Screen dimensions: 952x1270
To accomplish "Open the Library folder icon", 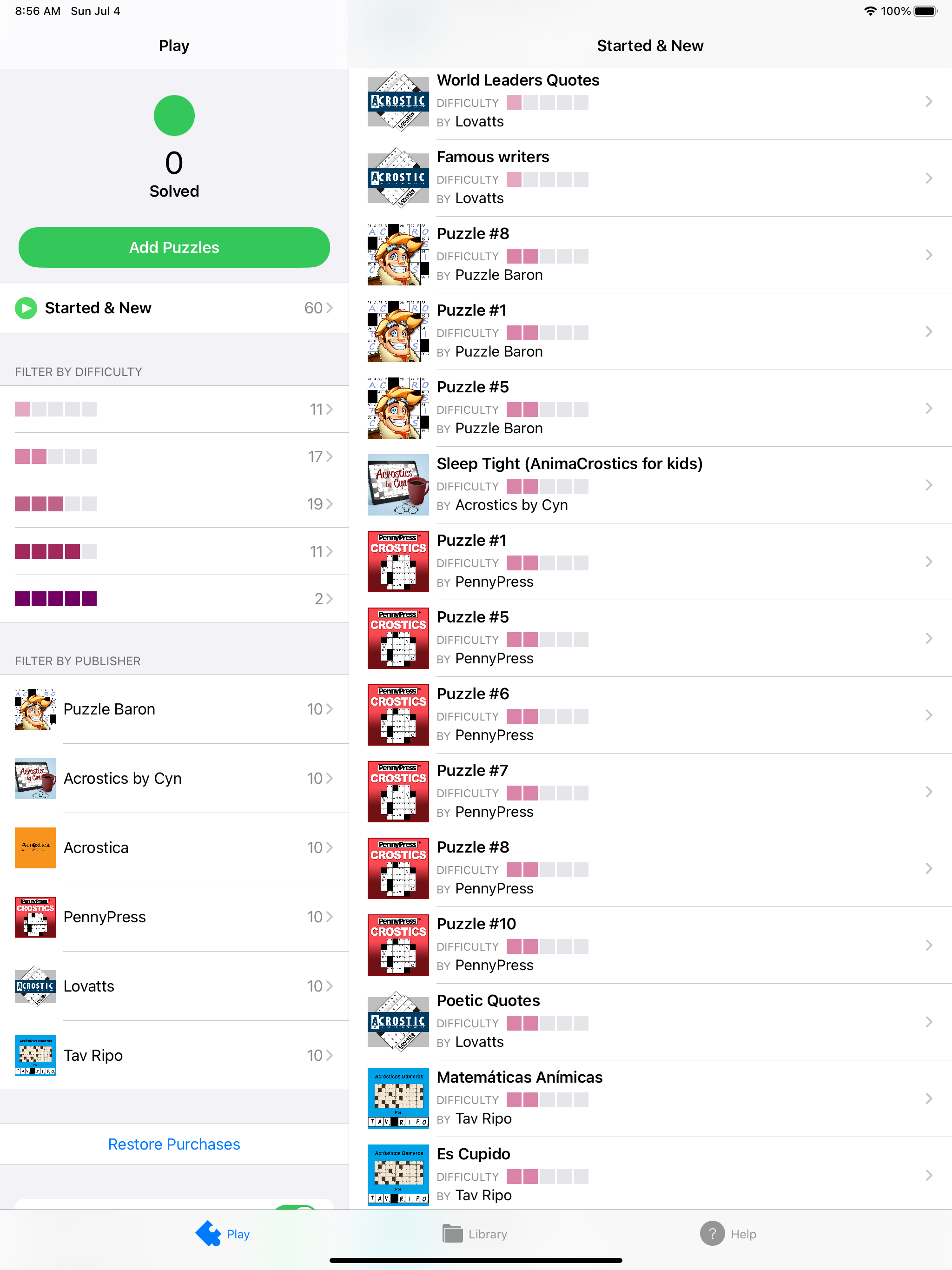I will coord(452,1233).
